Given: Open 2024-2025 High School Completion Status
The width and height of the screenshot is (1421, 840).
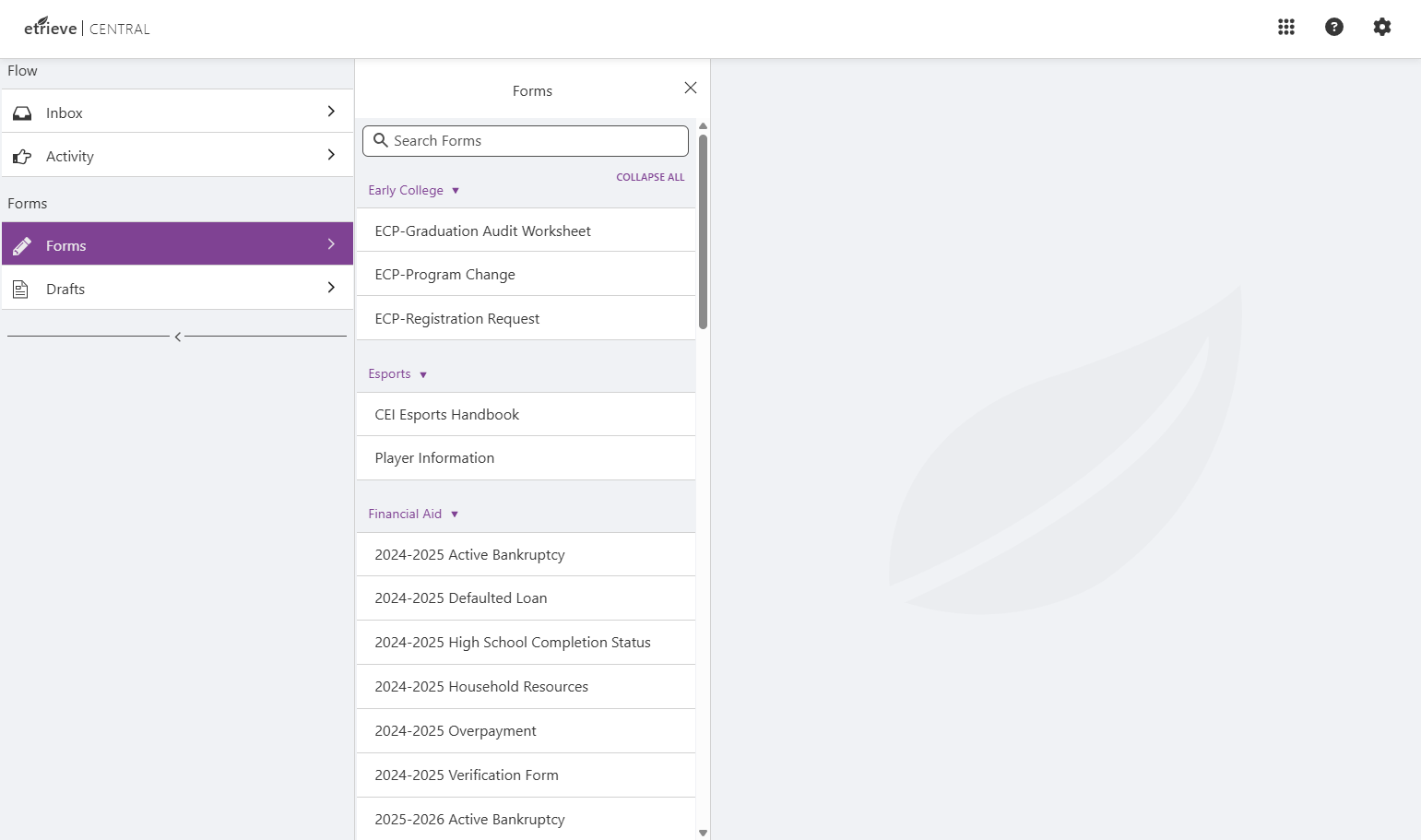Looking at the screenshot, I should [526, 643].
